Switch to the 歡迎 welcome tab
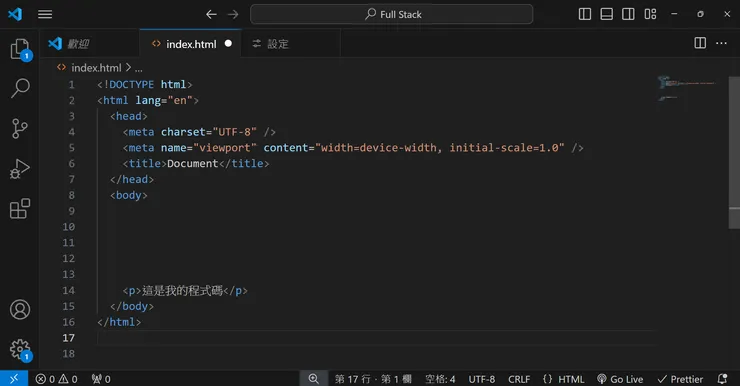740x386 pixels. [90, 44]
